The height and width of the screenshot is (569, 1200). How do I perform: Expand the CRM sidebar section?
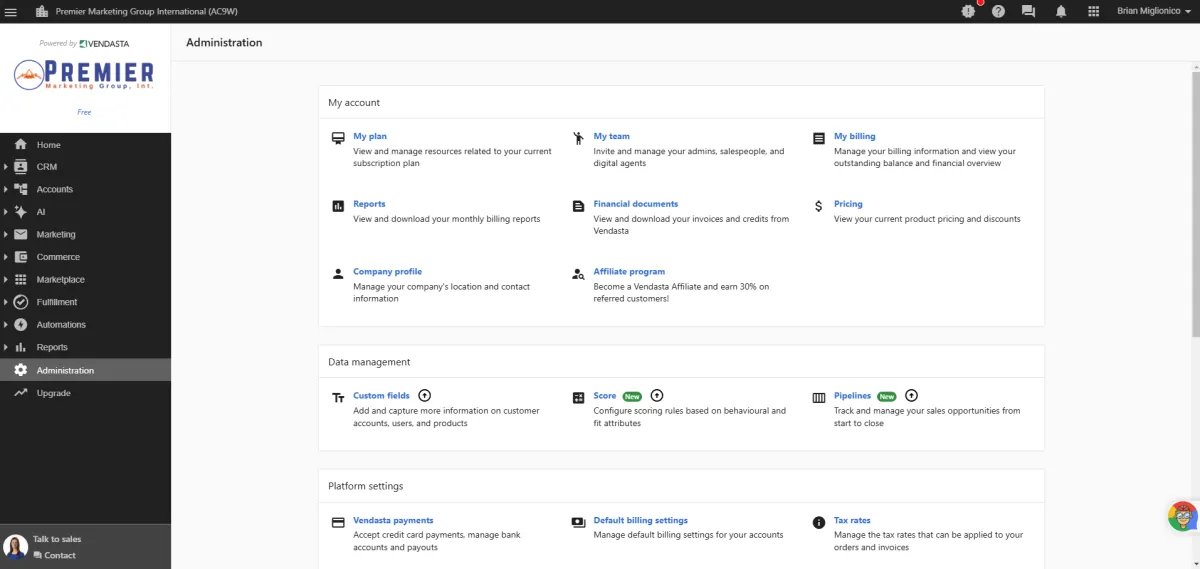[6, 167]
